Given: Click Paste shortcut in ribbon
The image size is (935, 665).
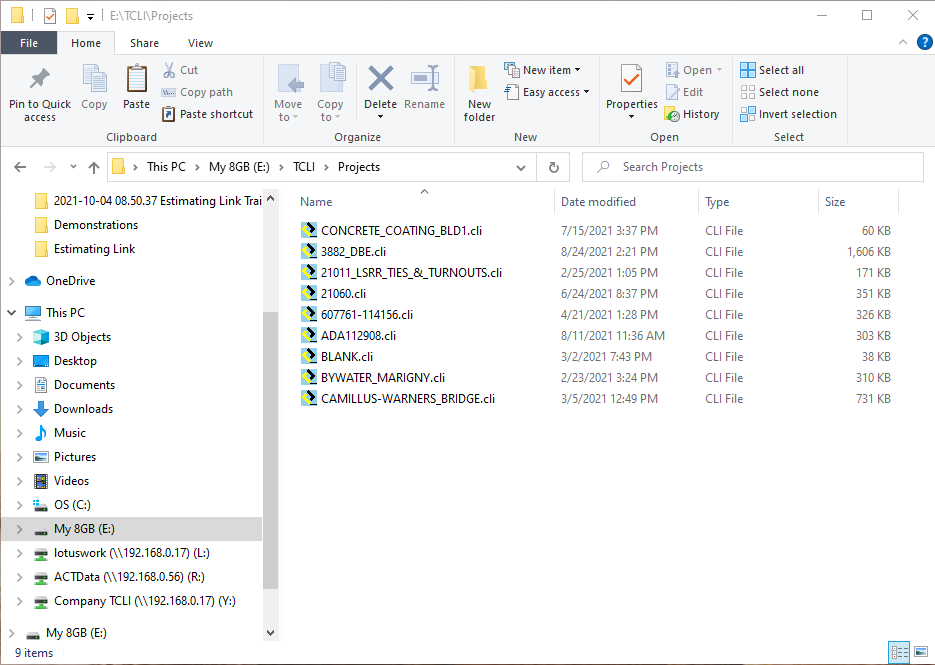Looking at the screenshot, I should (208, 114).
